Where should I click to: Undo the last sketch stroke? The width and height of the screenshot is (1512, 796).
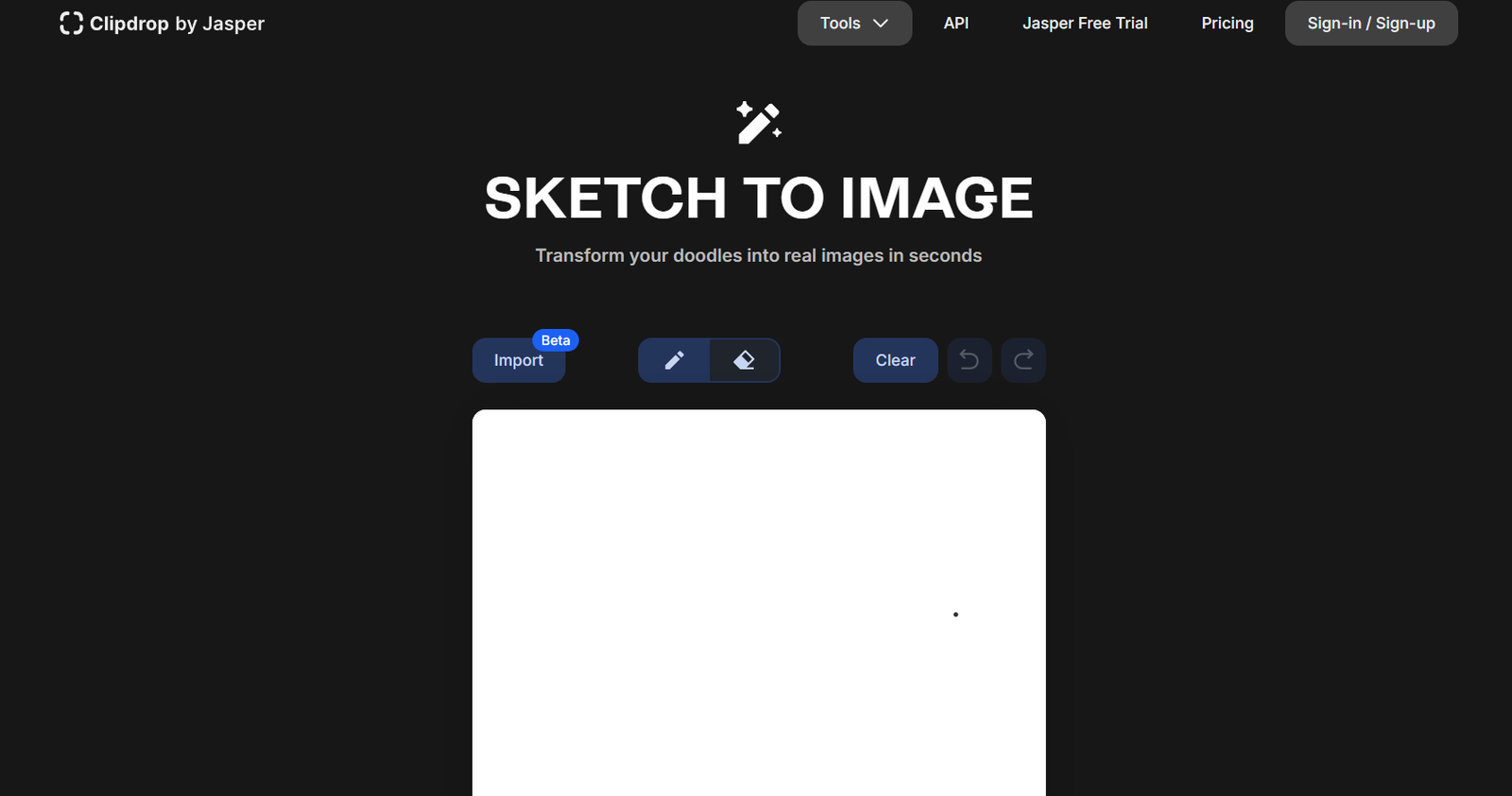[969, 360]
